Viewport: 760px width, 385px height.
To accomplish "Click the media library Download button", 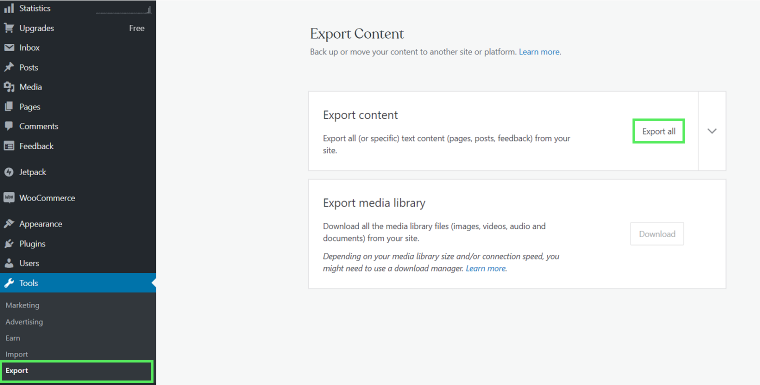I will tap(657, 234).
